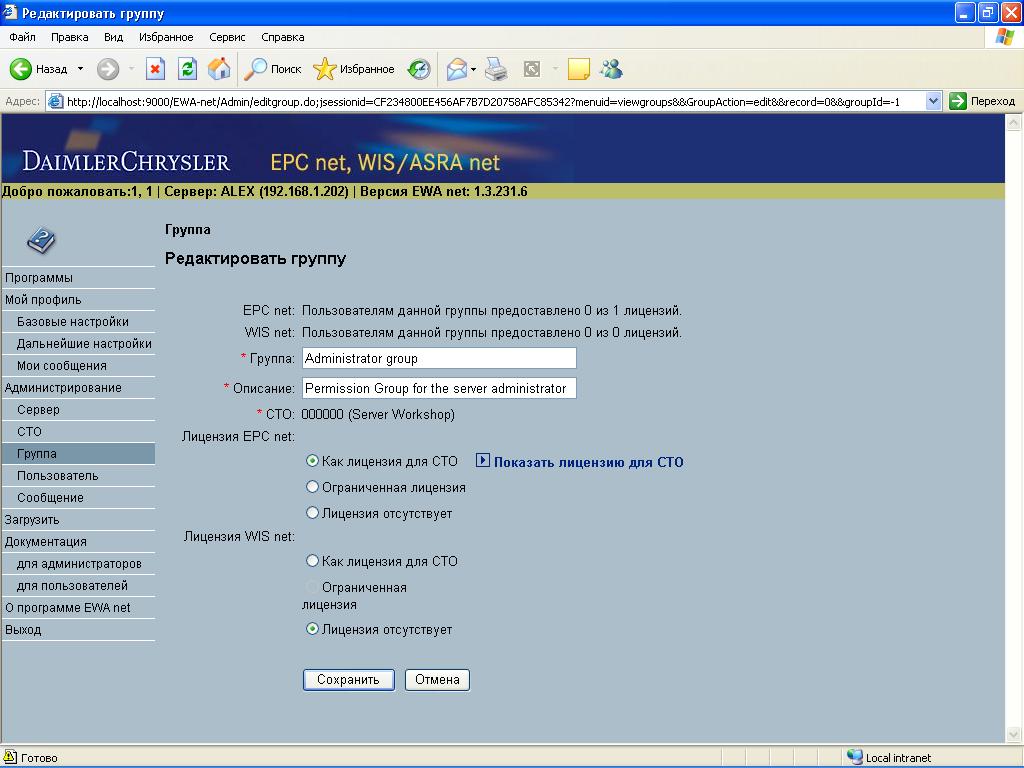Click the arrow icon beside Показать лицензию
Image resolution: width=1024 pixels, height=768 pixels.
[x=483, y=460]
